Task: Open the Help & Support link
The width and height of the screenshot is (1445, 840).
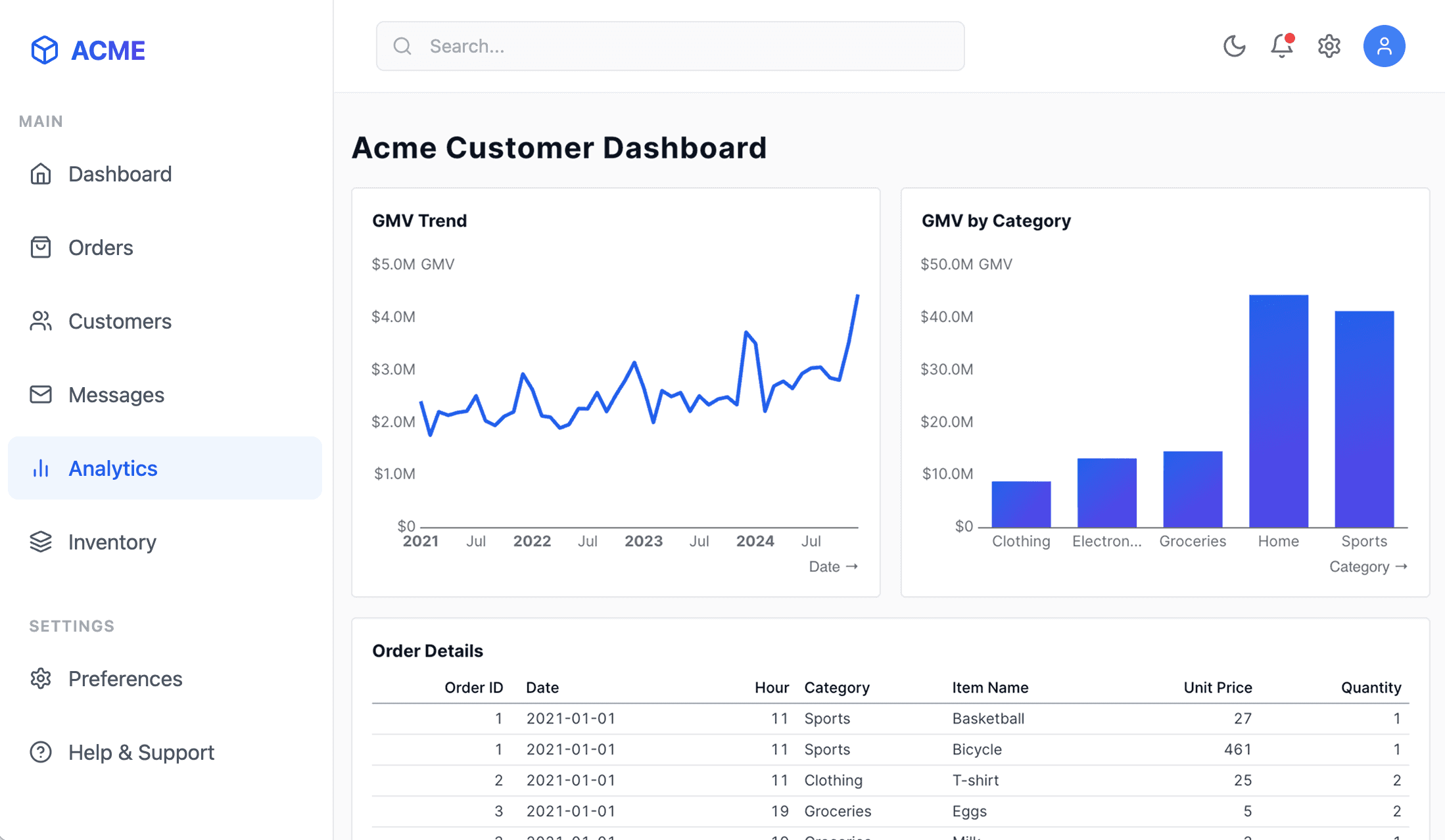Action: [141, 752]
